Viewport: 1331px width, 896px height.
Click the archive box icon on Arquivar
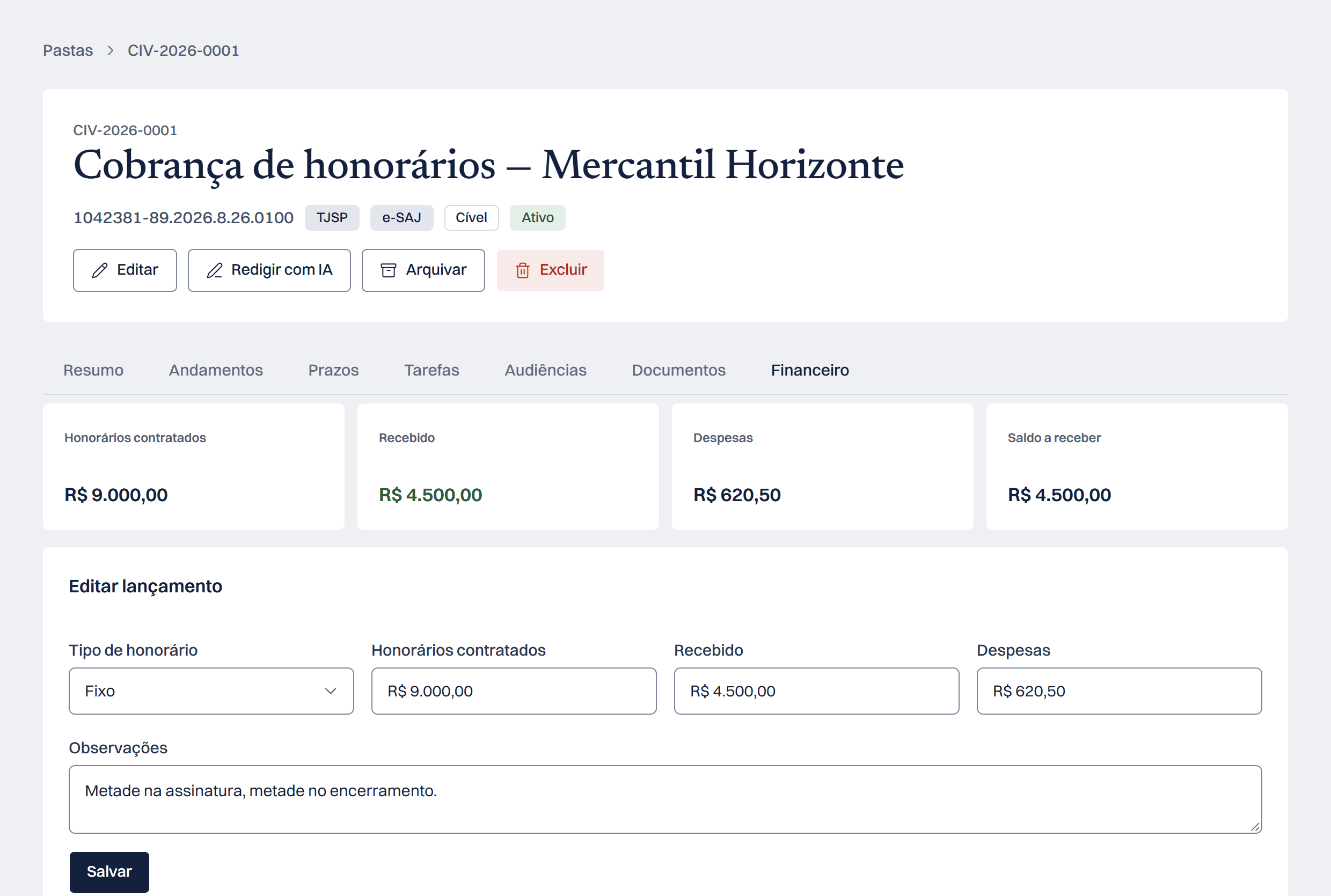click(x=389, y=270)
